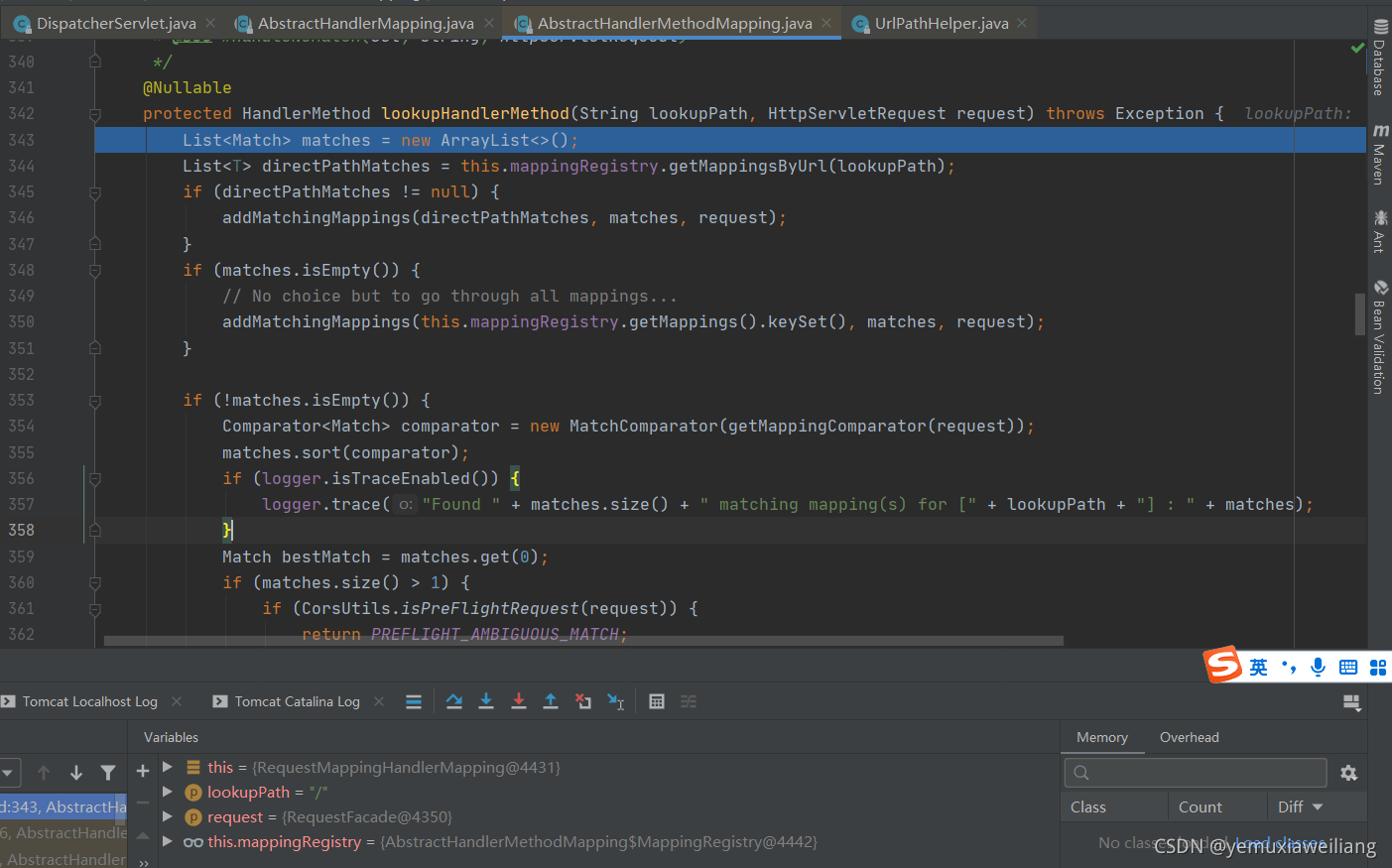Expand more watch toolbar actions chevron
Image resolution: width=1392 pixels, height=868 pixels.
(x=143, y=862)
